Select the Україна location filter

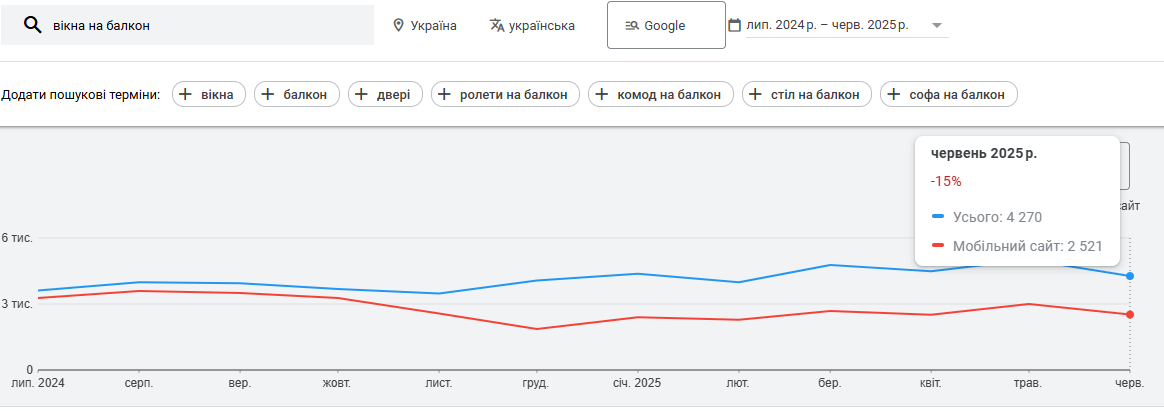[425, 25]
